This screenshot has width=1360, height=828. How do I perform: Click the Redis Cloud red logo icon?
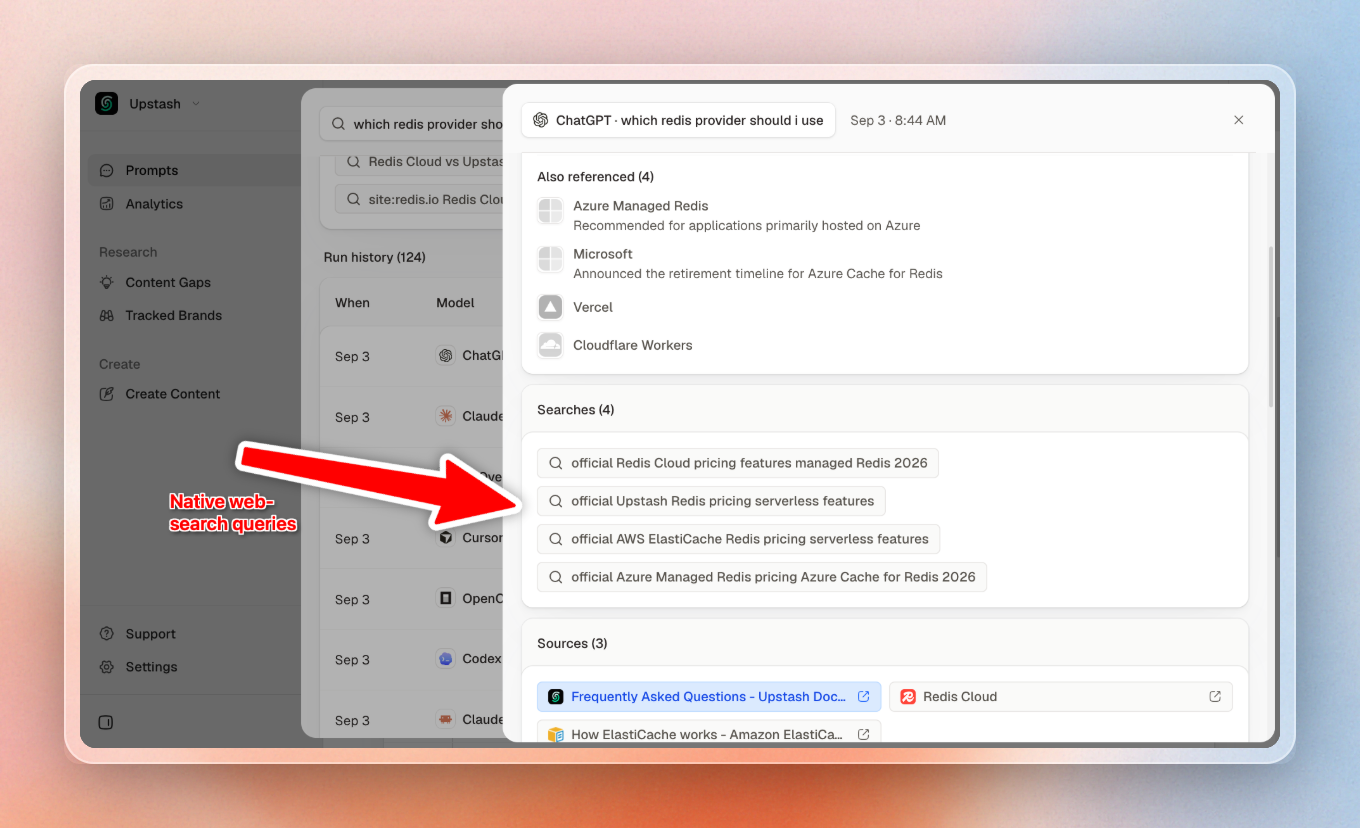908,697
